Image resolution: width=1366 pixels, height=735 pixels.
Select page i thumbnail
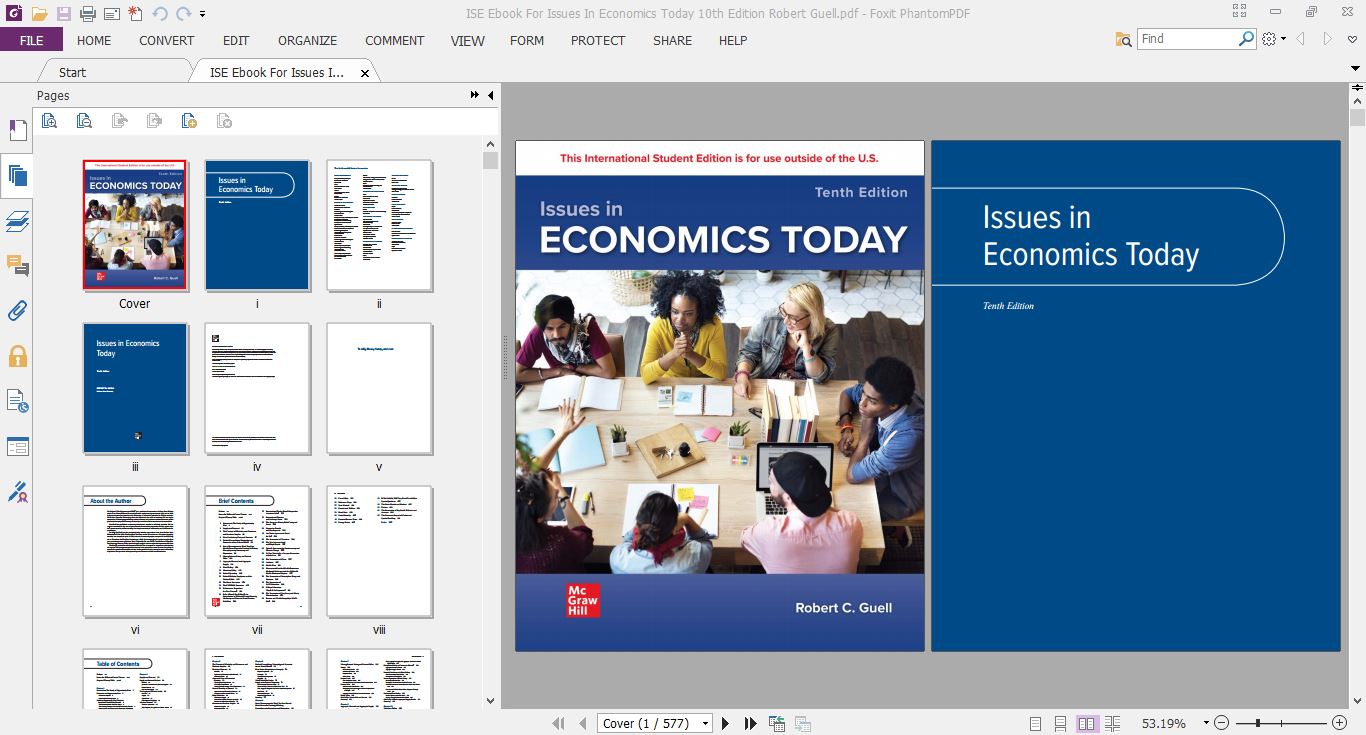tap(257, 225)
